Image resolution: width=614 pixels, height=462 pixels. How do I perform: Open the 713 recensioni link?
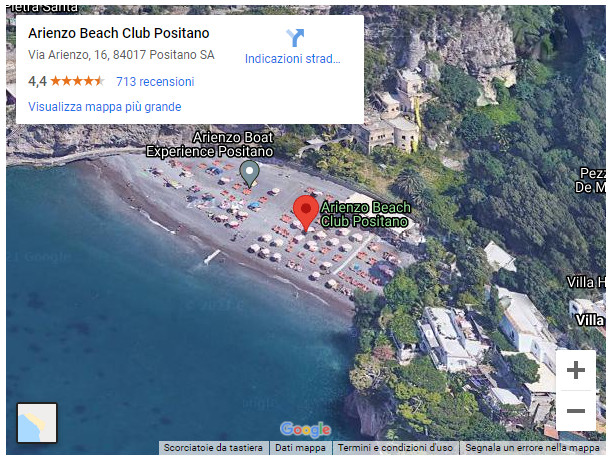[x=155, y=81]
